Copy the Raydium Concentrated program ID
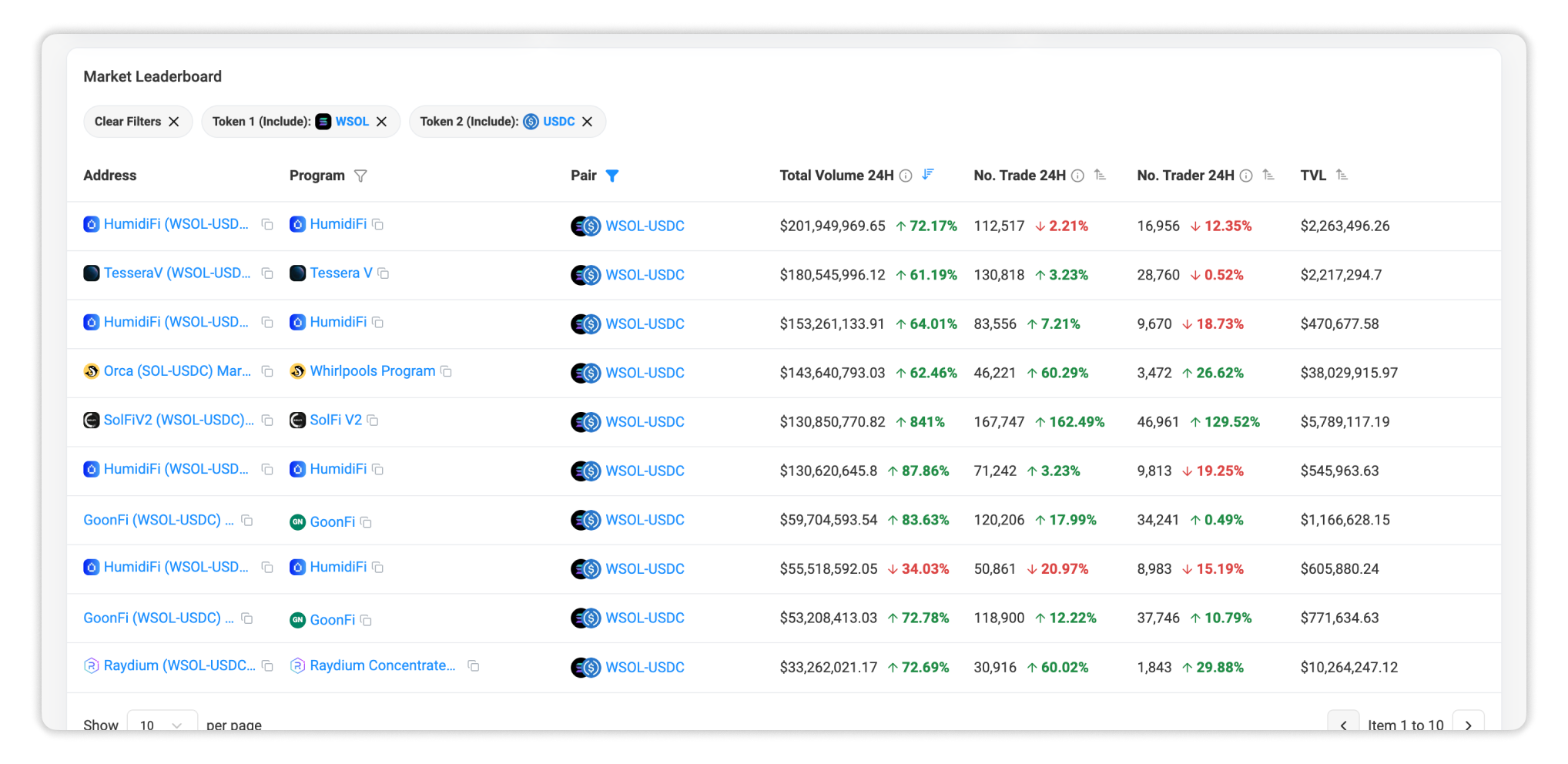Screen dimensions: 1568x764 click(474, 665)
